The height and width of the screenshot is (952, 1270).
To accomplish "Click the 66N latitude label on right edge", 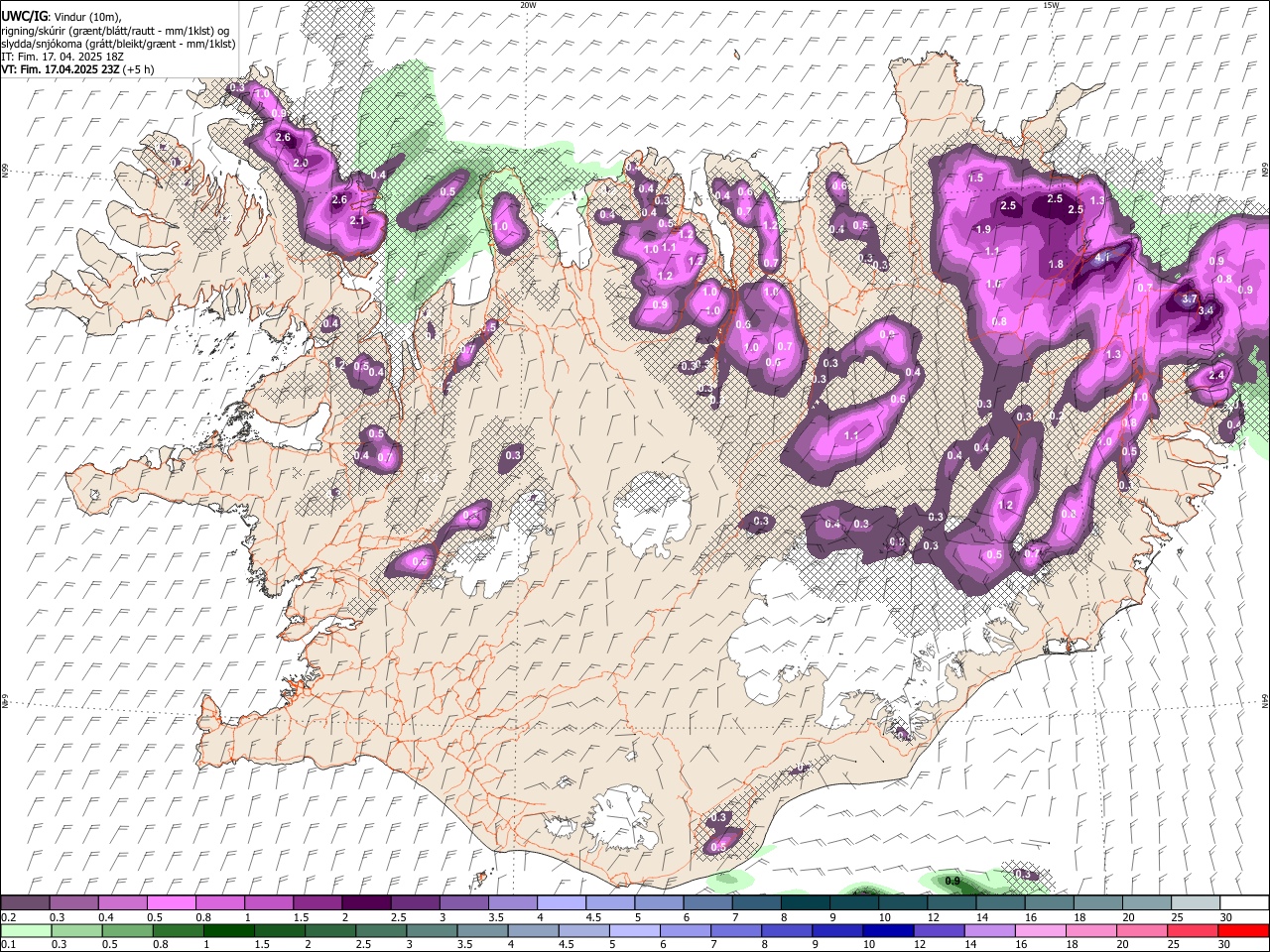I will (1265, 171).
